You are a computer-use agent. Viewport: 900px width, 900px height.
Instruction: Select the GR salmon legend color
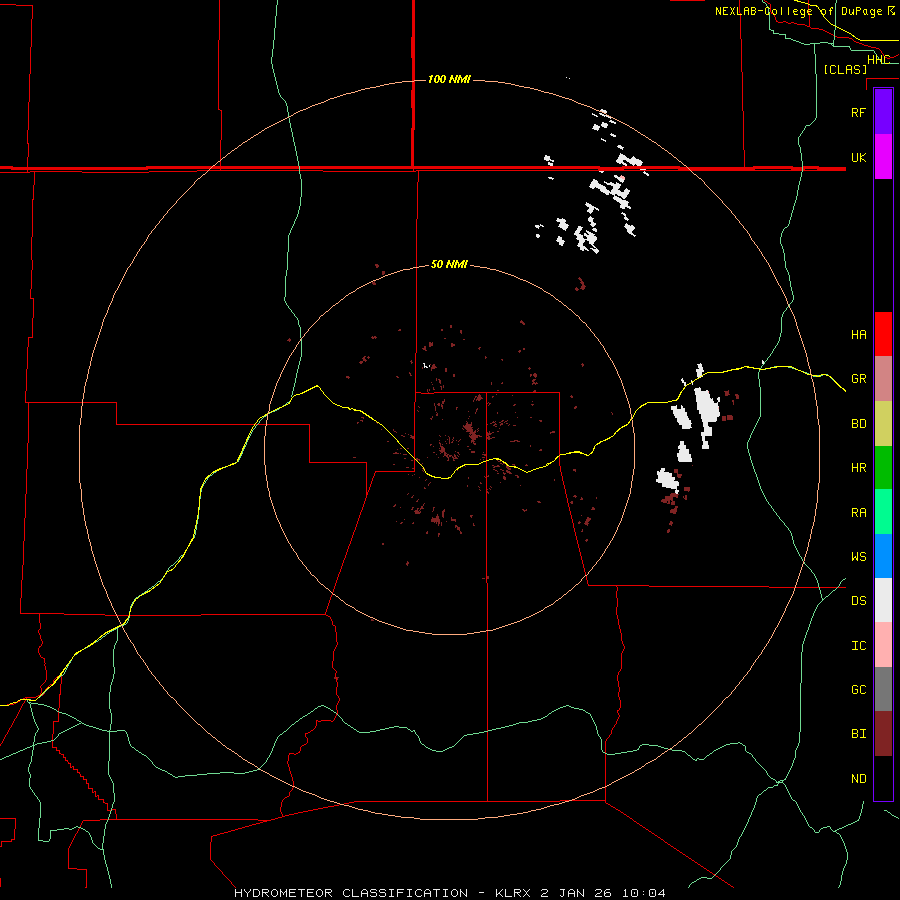coord(883,378)
